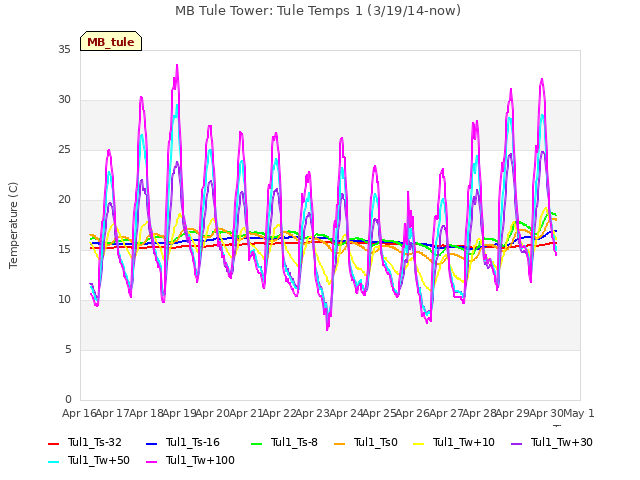Click the MB_tule label box
The image size is (640, 480).
tap(111, 41)
